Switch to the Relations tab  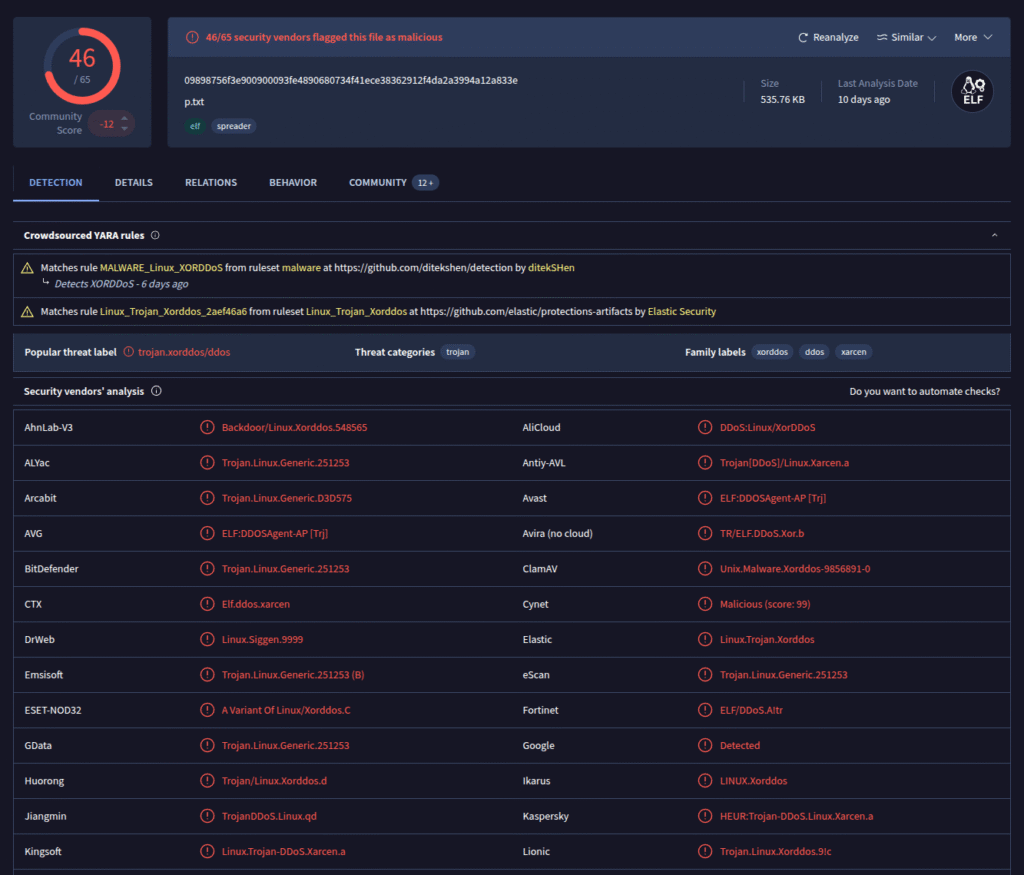211,183
